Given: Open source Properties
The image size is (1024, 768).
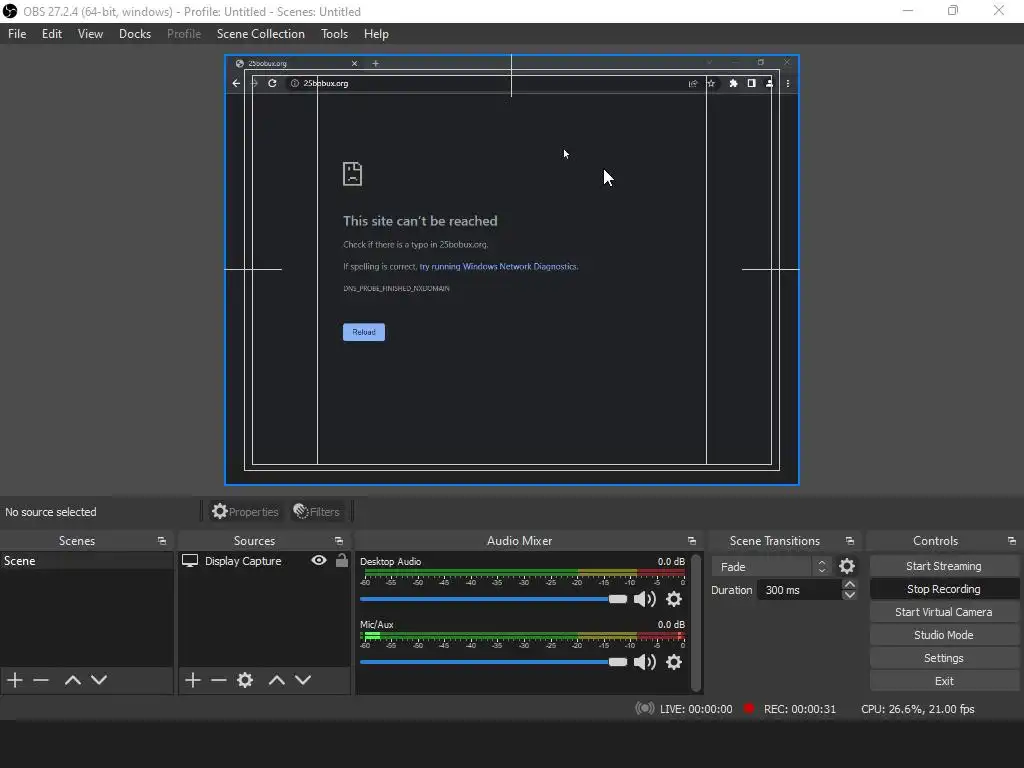Looking at the screenshot, I should (x=246, y=512).
